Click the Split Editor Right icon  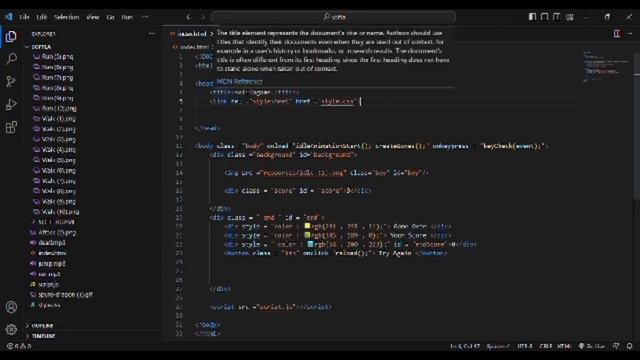617,34
